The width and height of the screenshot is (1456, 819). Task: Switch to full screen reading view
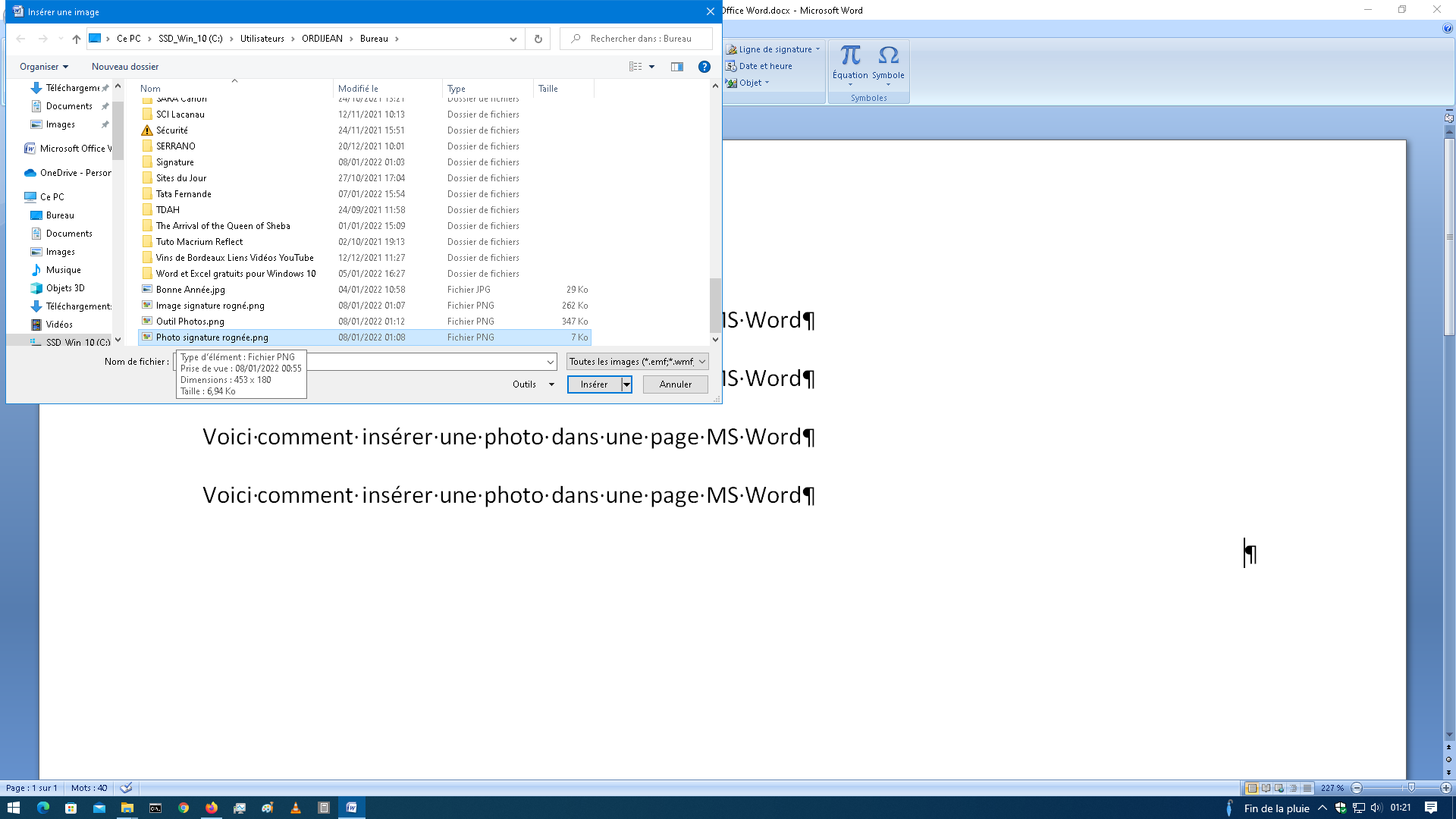[1266, 788]
